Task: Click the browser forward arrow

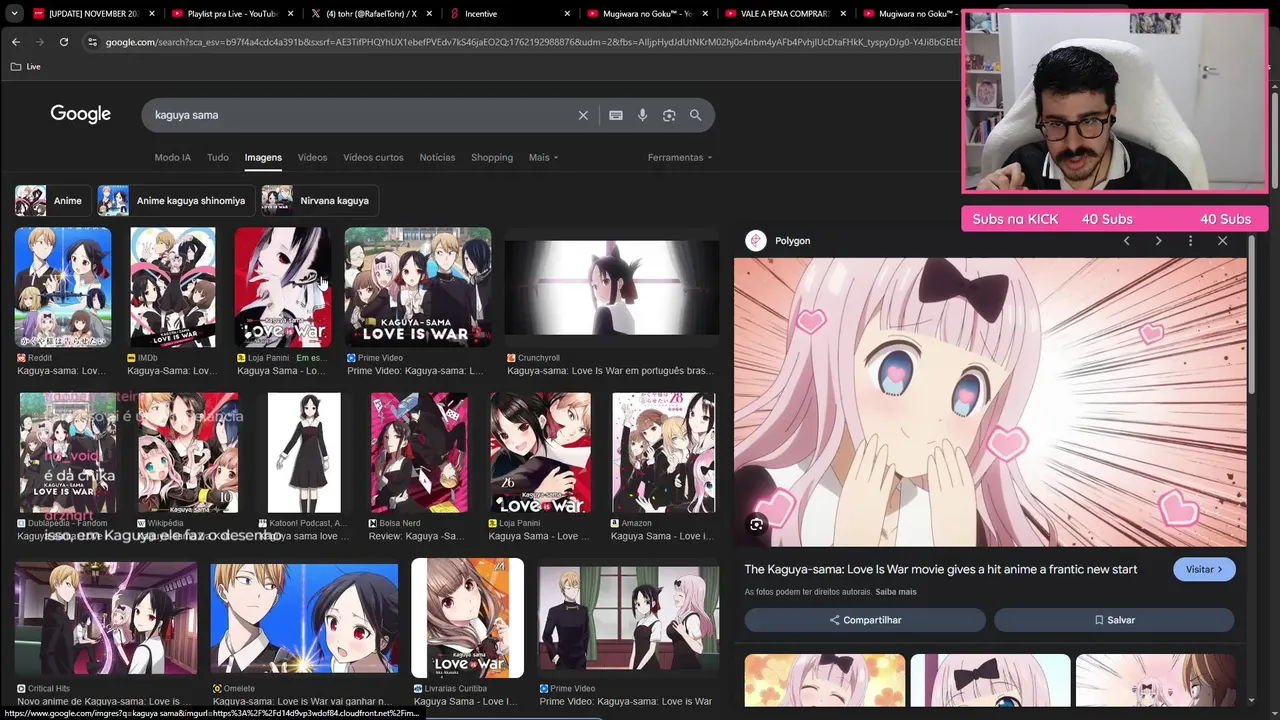Action: (x=40, y=42)
